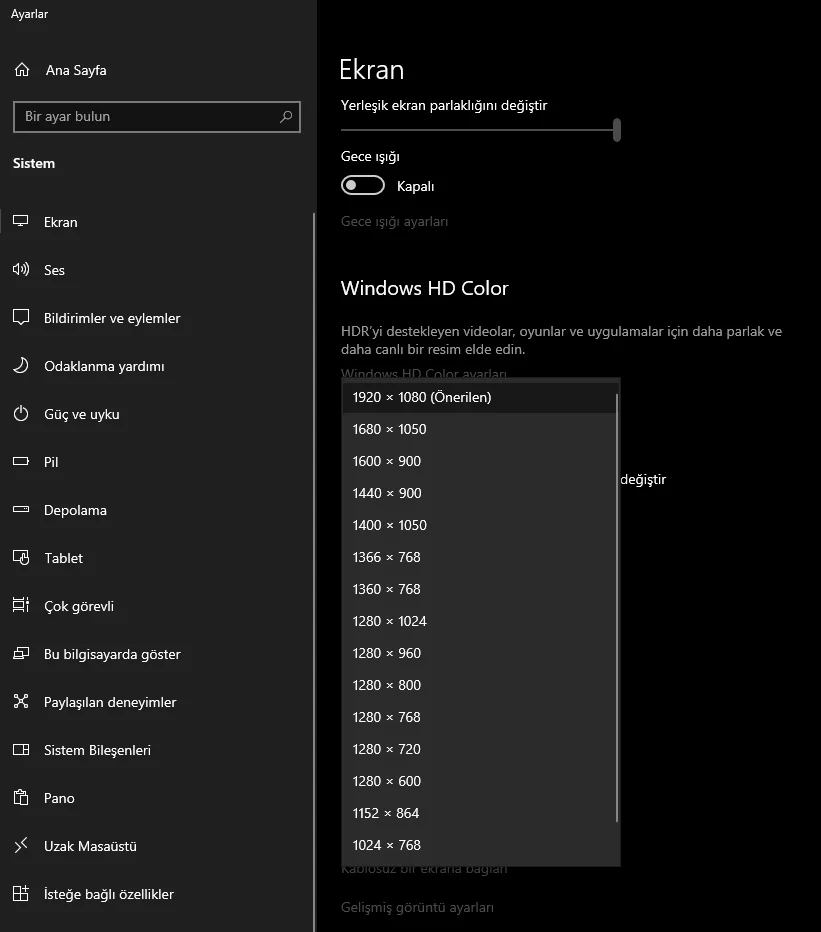Toggle the Gece ışığı switch
Viewport: 821px width, 932px height.
(363, 186)
